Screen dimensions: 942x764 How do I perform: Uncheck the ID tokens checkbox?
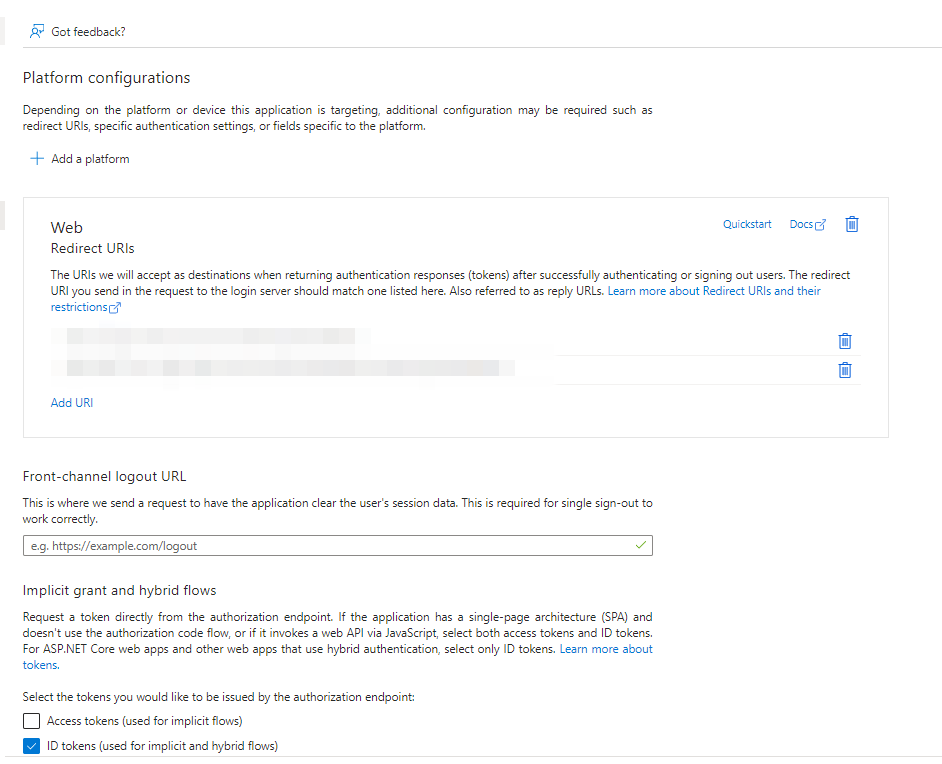pos(31,746)
